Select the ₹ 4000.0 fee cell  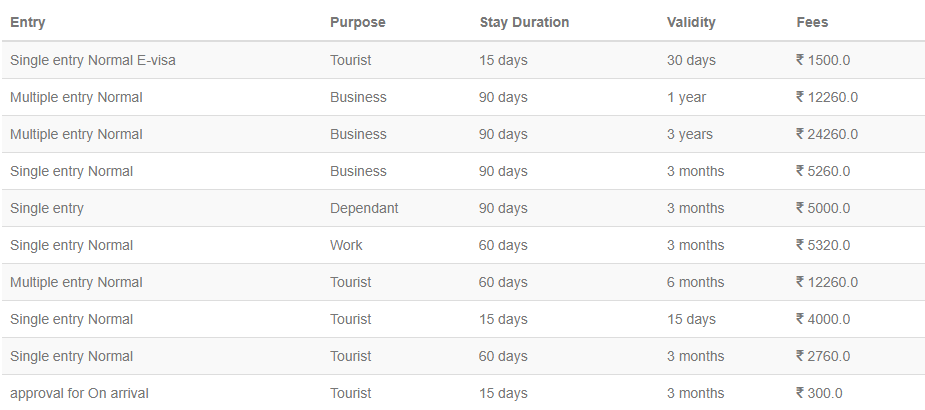tap(822, 319)
